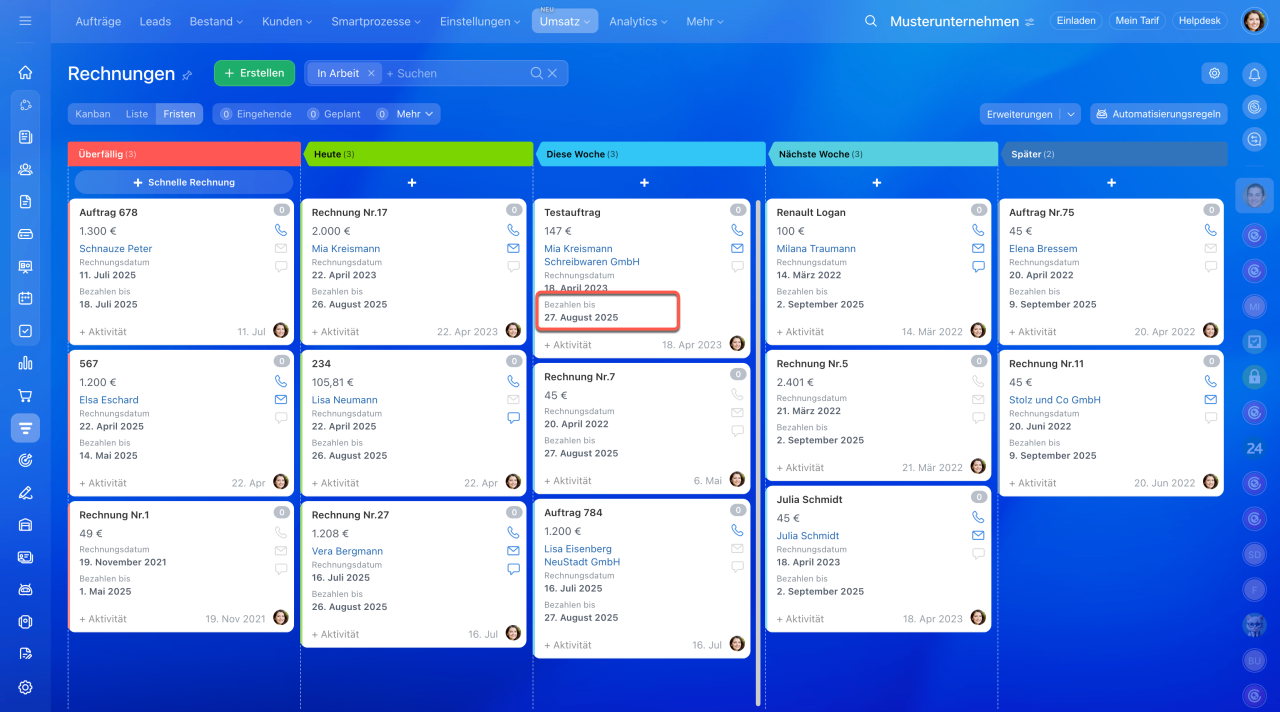Open the lock icon in right panel

tap(1254, 377)
